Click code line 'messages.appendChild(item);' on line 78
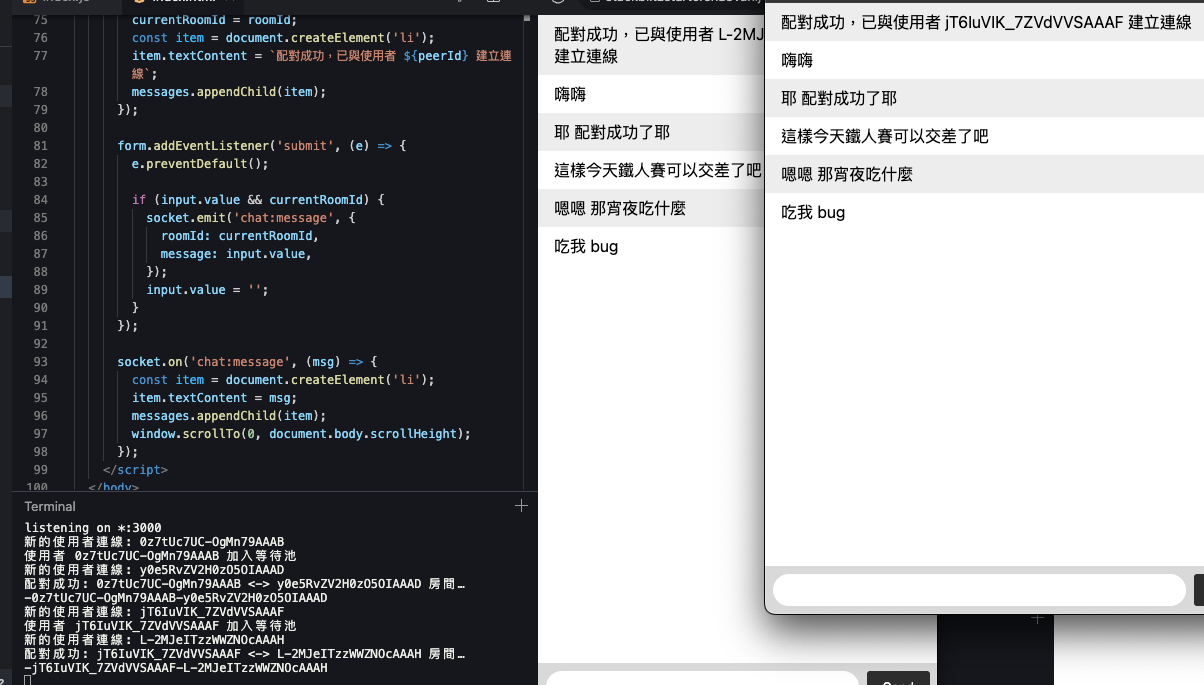 click(x=229, y=91)
